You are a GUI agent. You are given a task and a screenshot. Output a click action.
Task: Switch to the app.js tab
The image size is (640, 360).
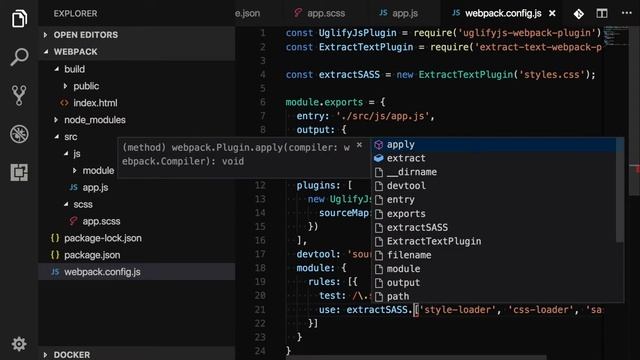pyautogui.click(x=399, y=13)
